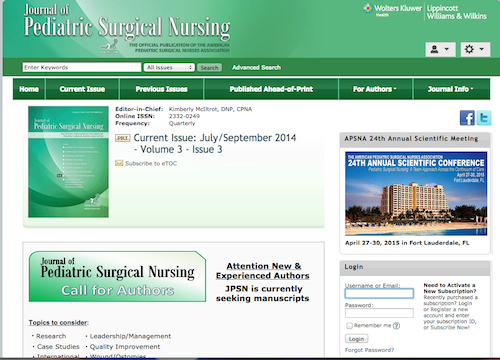Click the Username or Email field

[x=379, y=293]
